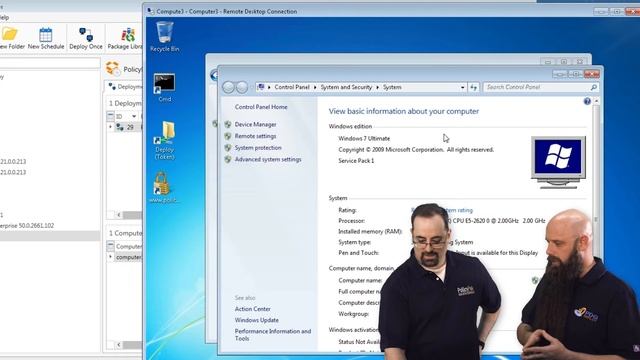Click Remote Desktop Connection title bar icon

tap(151, 11)
